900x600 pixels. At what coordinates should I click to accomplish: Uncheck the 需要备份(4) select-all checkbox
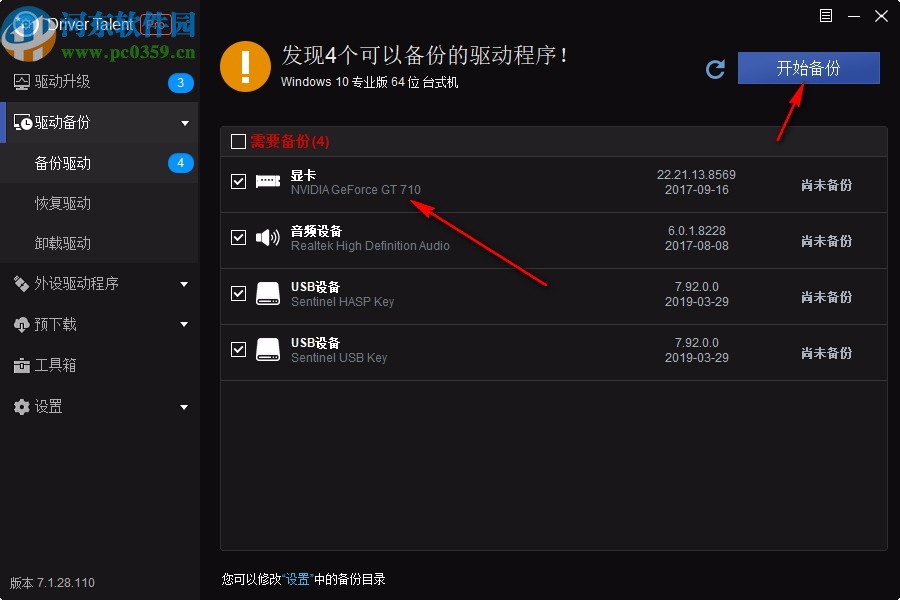(x=239, y=141)
